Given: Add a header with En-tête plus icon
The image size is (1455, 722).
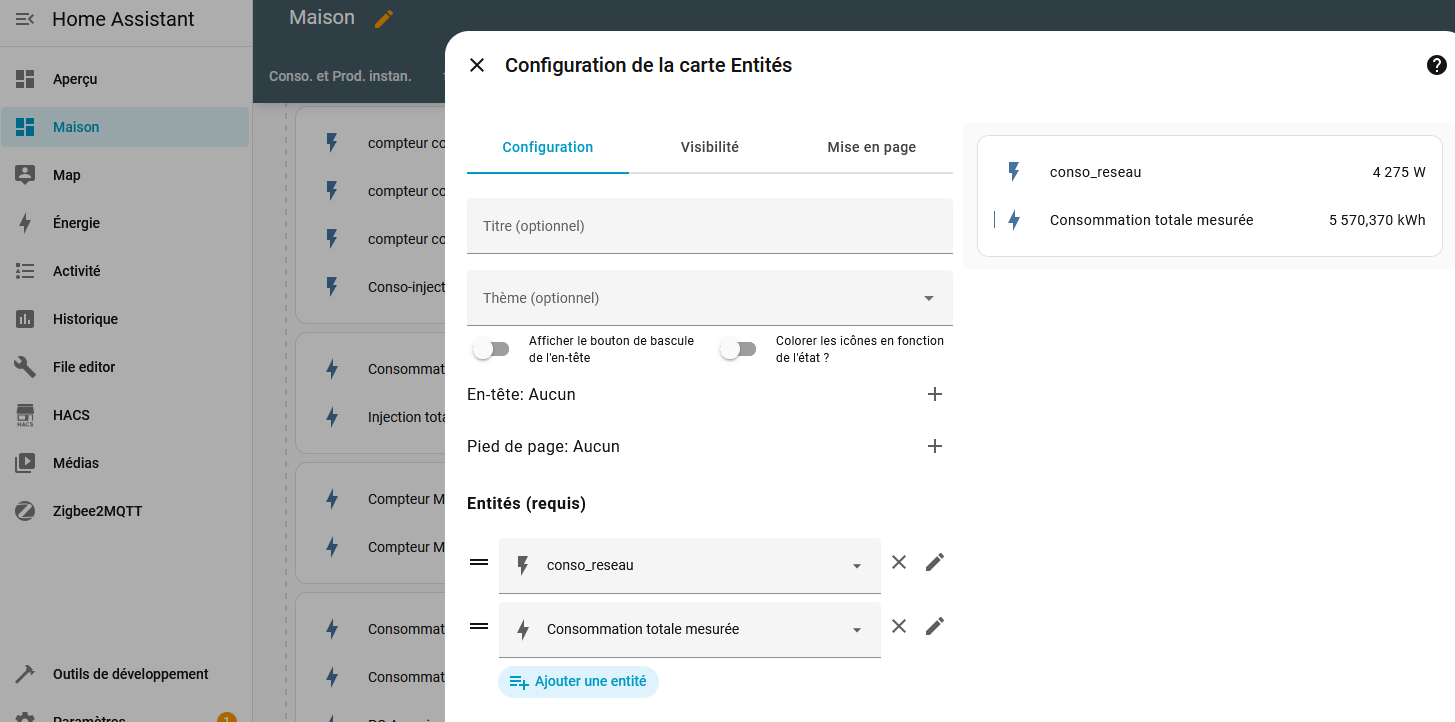Looking at the screenshot, I should (934, 394).
